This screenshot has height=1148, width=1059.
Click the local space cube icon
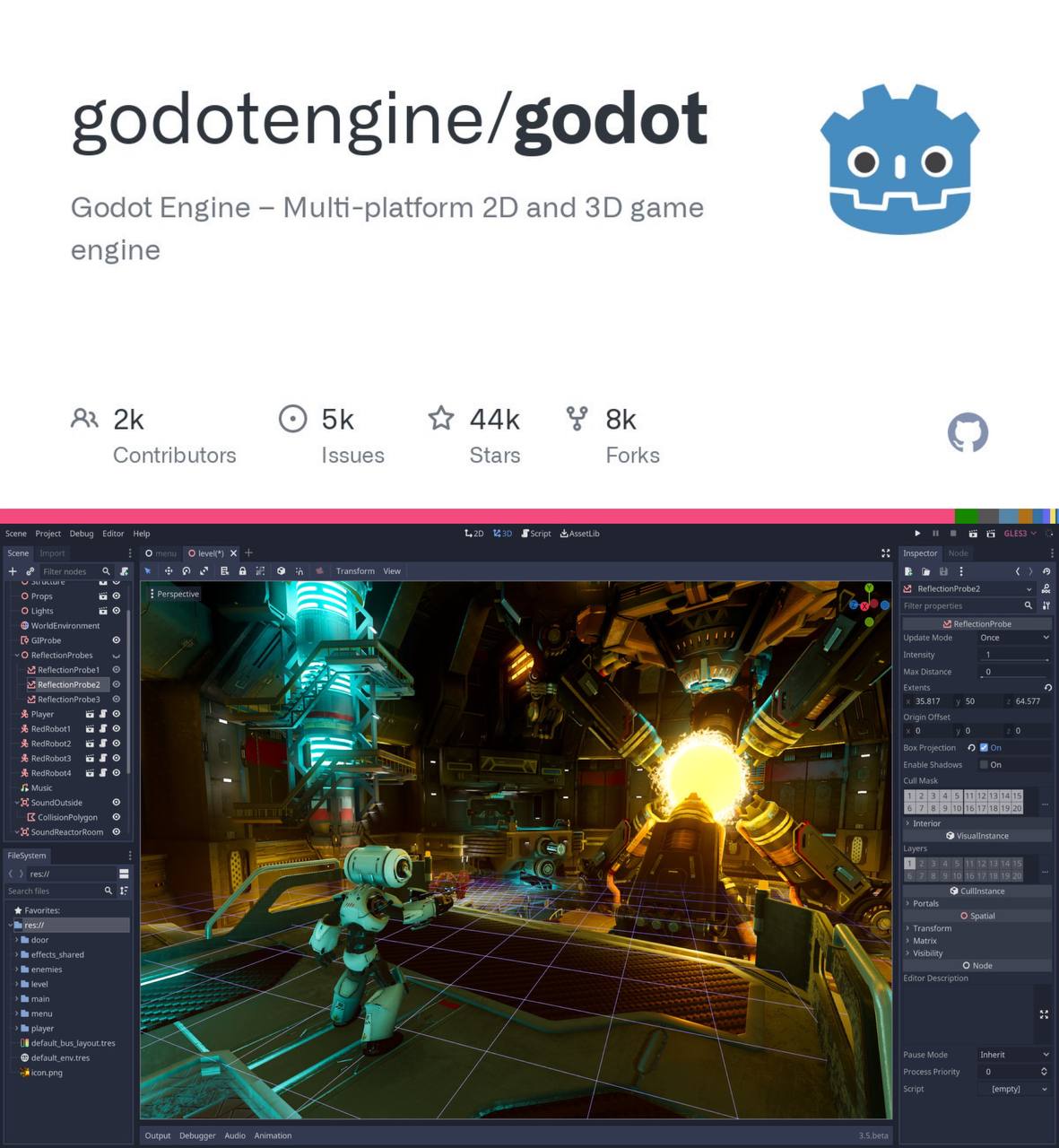coord(281,571)
